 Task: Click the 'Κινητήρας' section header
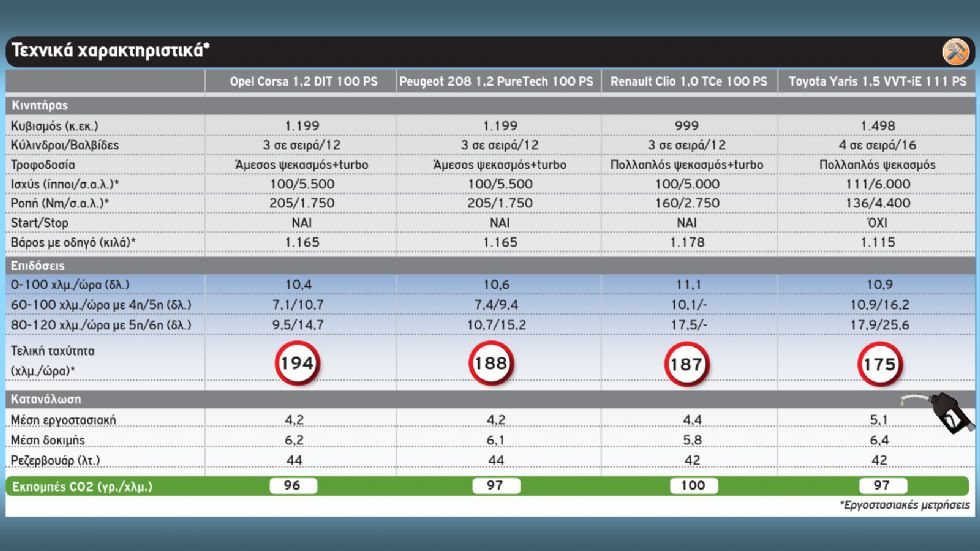pyautogui.click(x=39, y=106)
